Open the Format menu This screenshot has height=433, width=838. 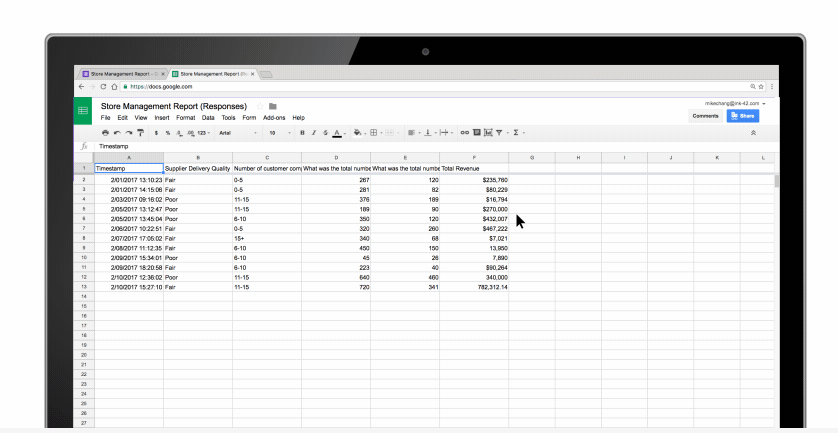pyautogui.click(x=185, y=118)
